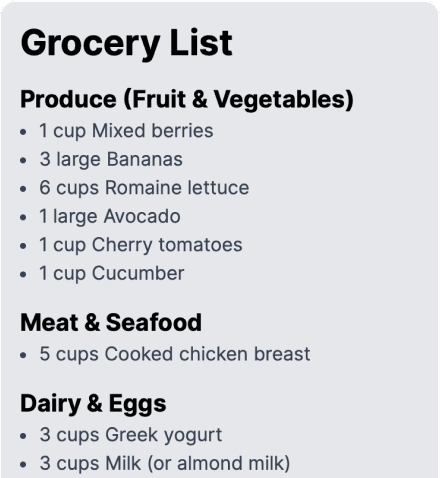Select the 1 cup Cucumber item

coord(112,273)
